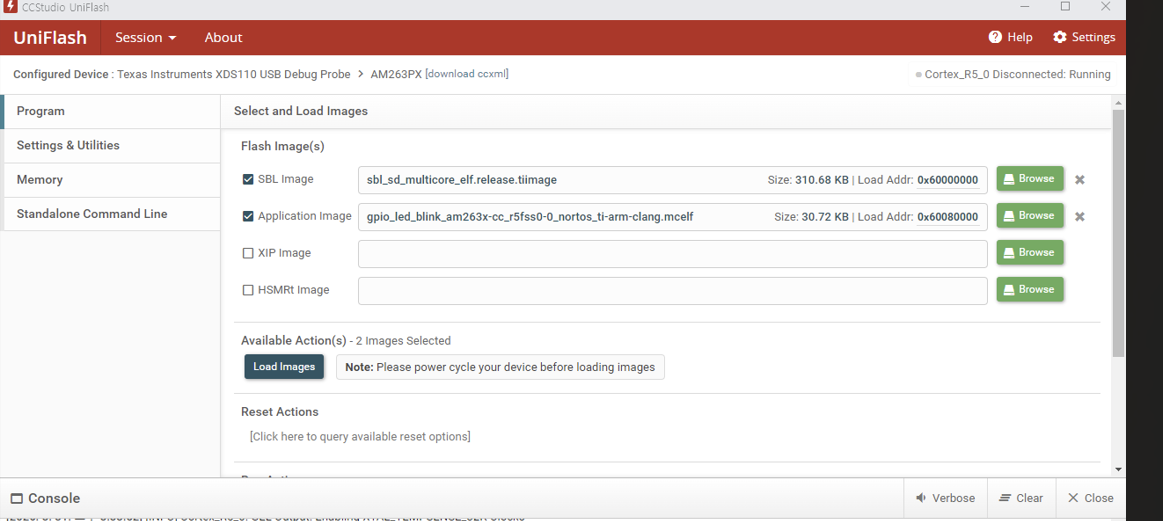Uncheck the Application Image checkbox
The height and width of the screenshot is (521, 1163).
(248, 216)
